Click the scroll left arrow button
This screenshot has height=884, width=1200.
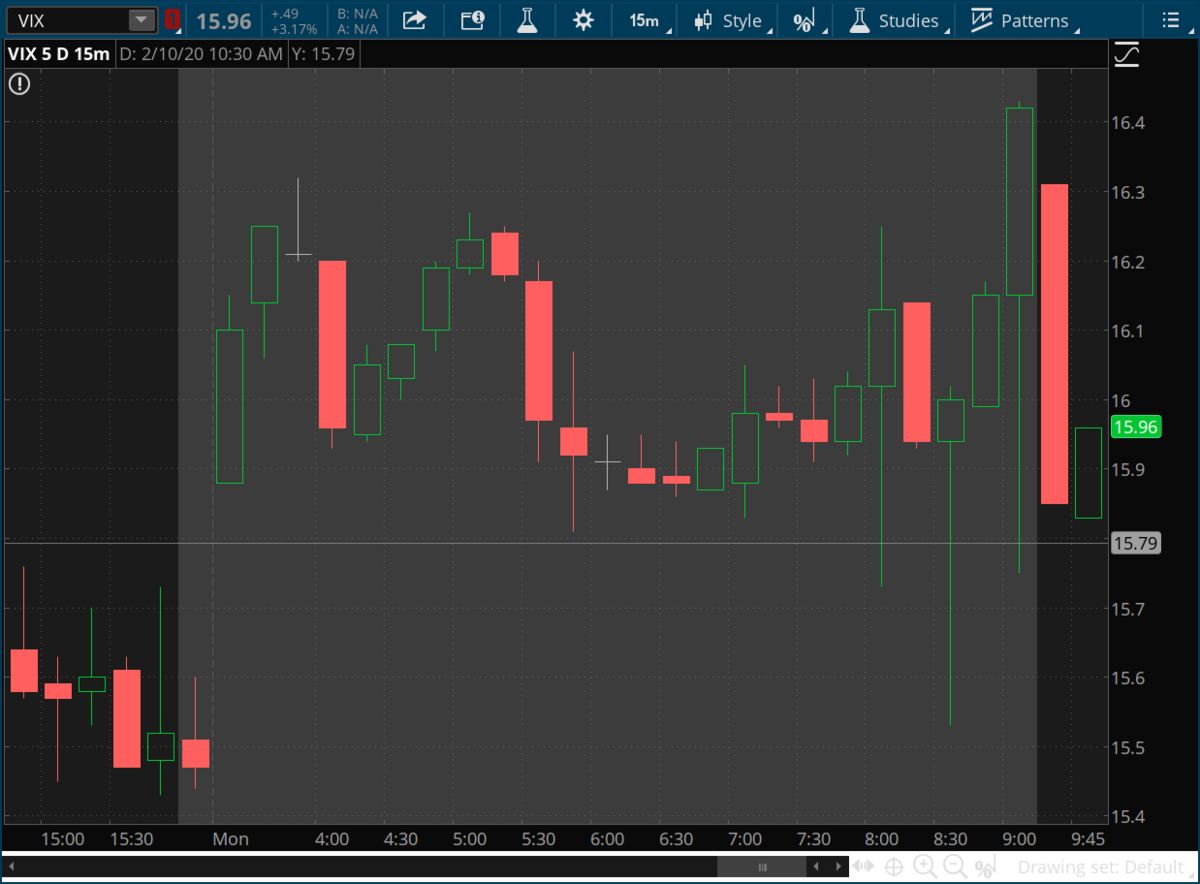coord(817,867)
